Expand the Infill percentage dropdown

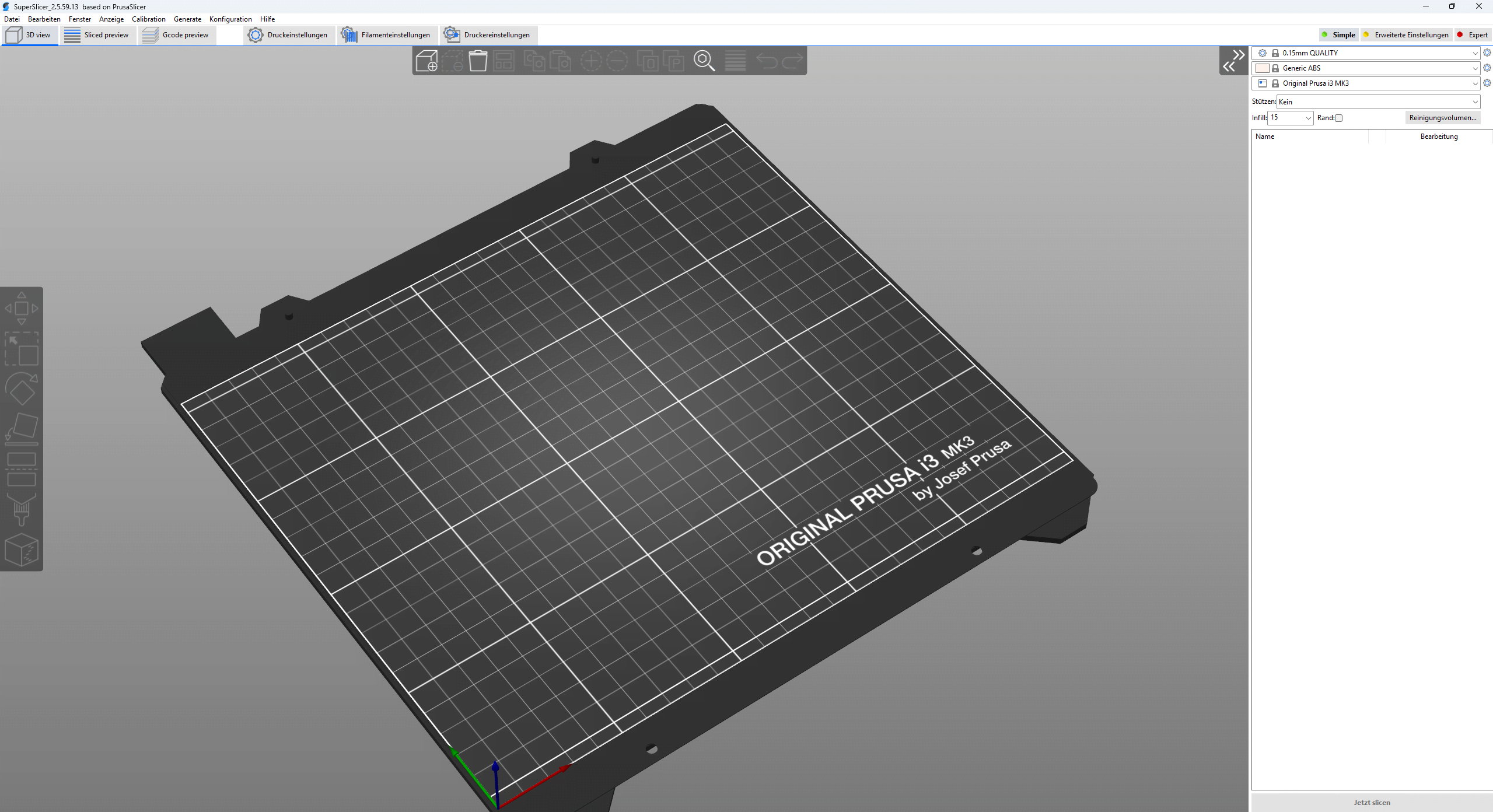1308,118
